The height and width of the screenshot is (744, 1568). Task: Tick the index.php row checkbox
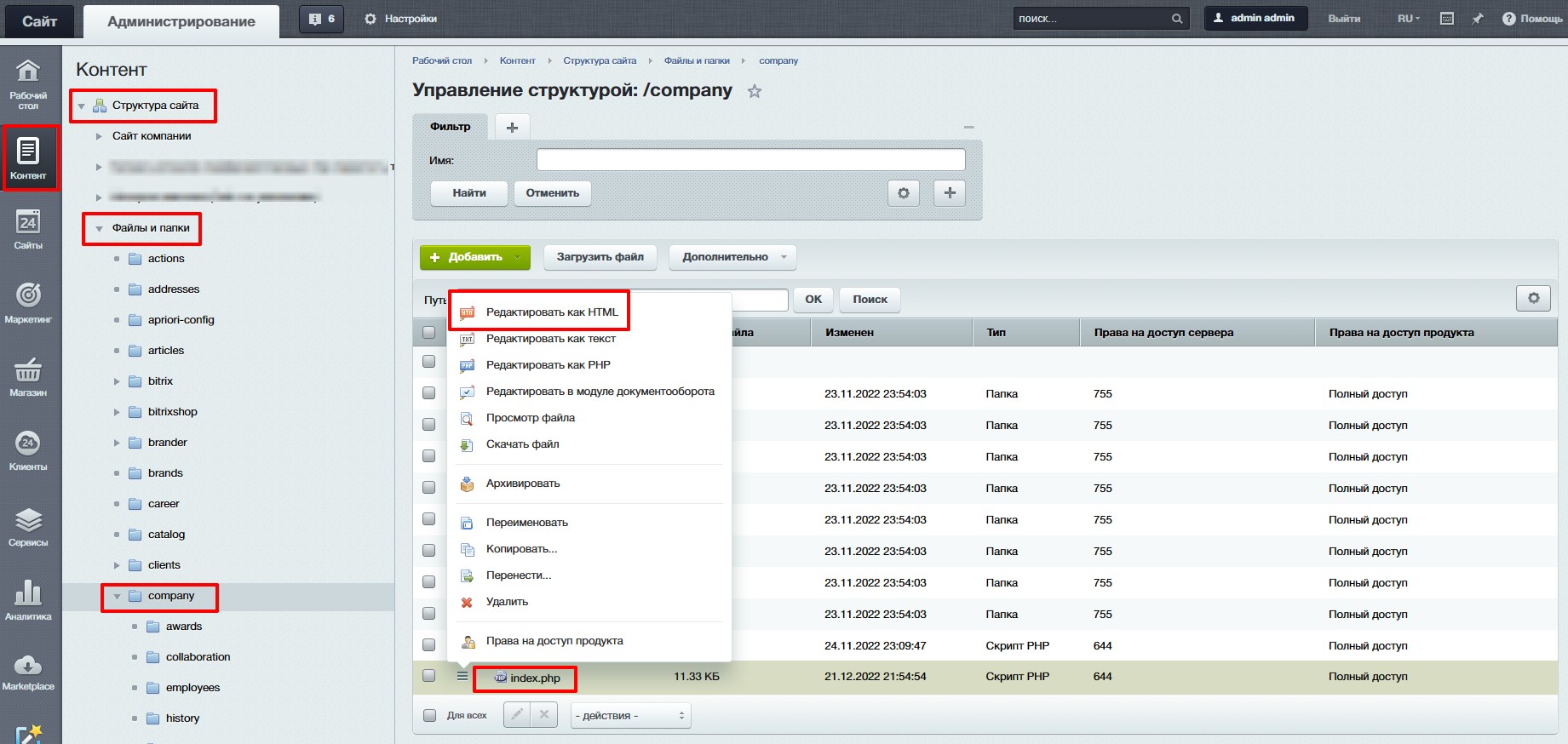point(429,676)
